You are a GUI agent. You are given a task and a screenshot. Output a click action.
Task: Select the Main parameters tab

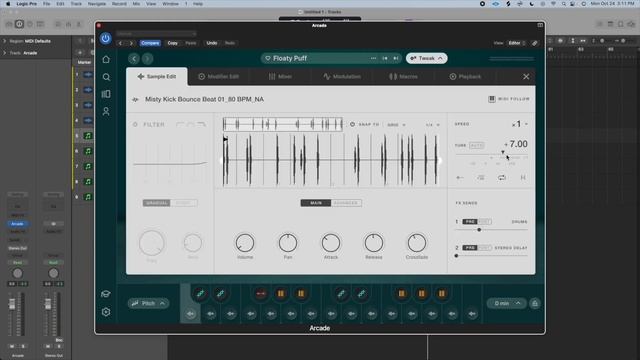(316, 203)
